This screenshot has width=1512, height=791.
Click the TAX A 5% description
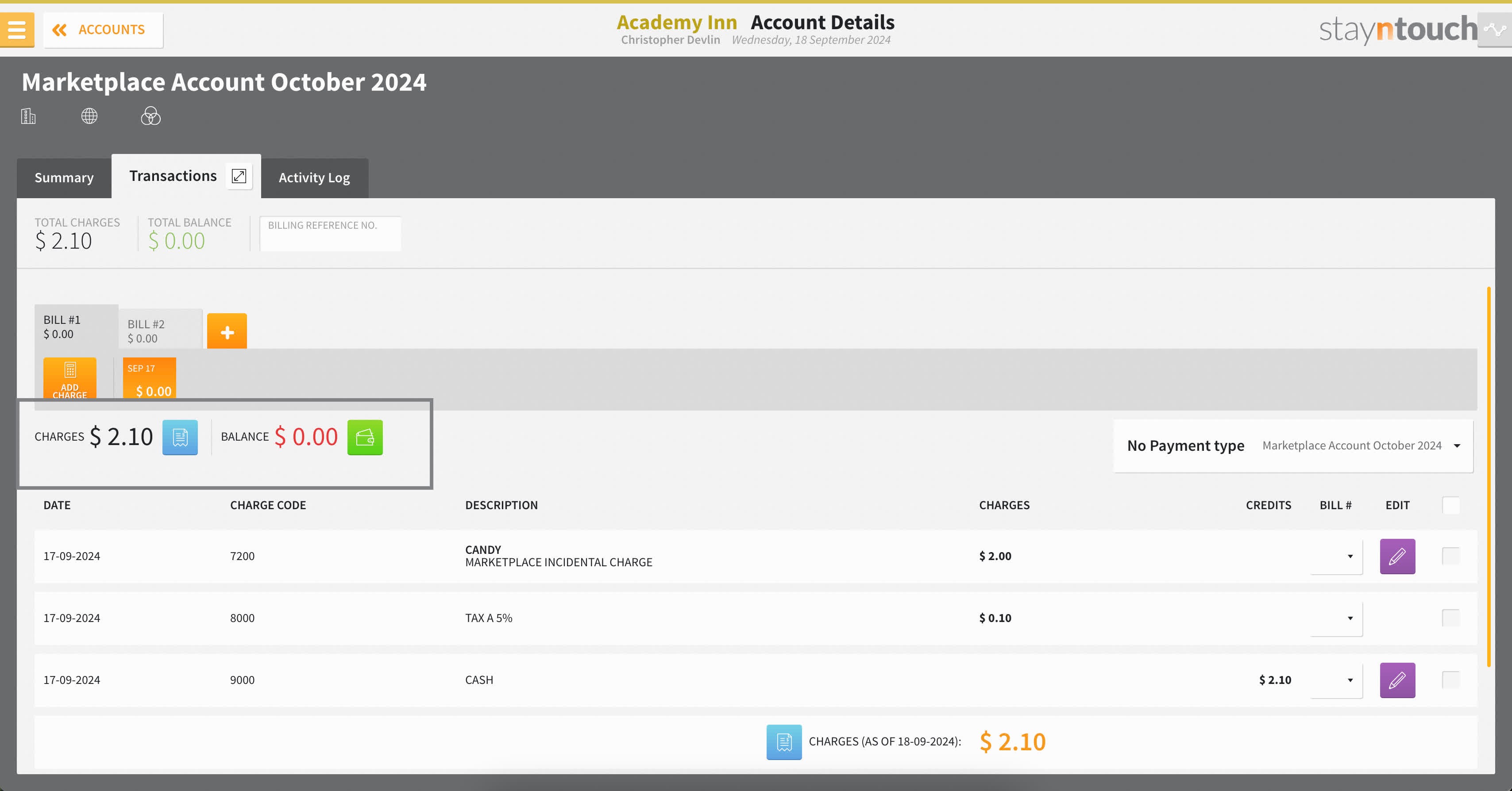[489, 618]
